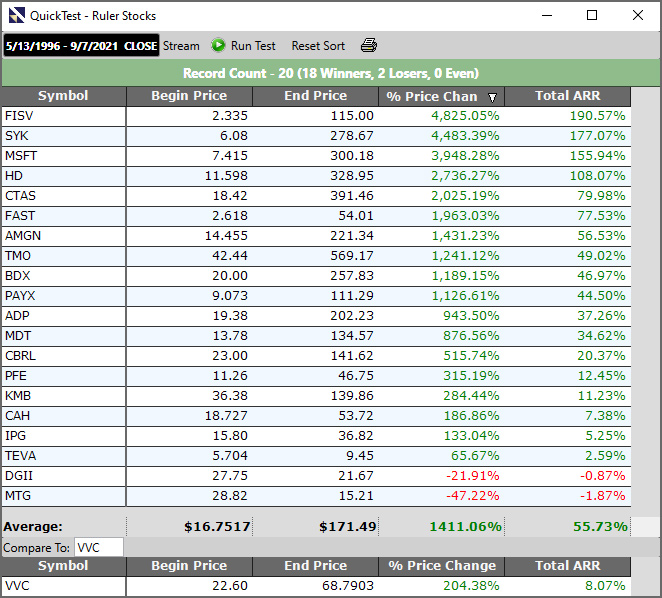Select the CBRL symbol cell
662x598 pixels.
63,356
